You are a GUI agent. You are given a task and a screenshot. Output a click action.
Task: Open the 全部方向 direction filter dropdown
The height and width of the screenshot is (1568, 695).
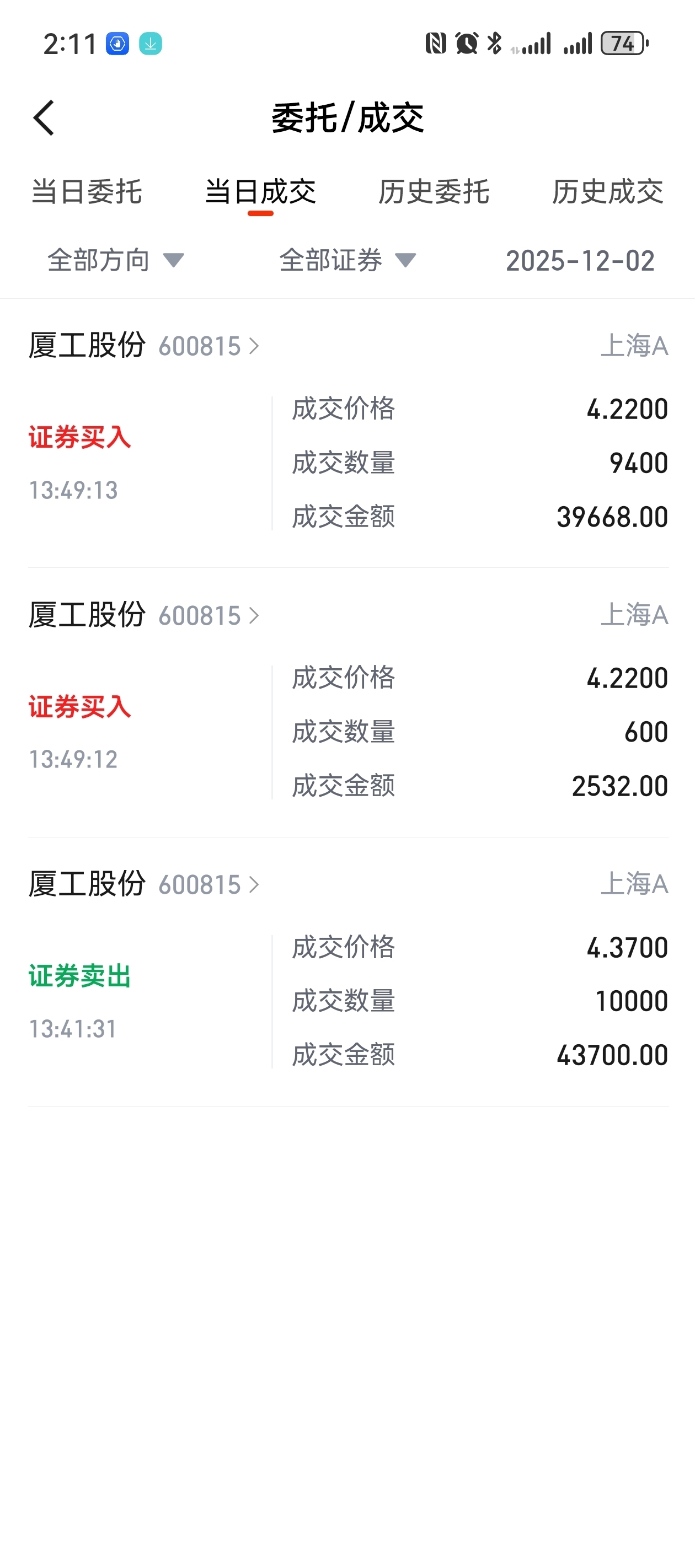pyautogui.click(x=116, y=261)
